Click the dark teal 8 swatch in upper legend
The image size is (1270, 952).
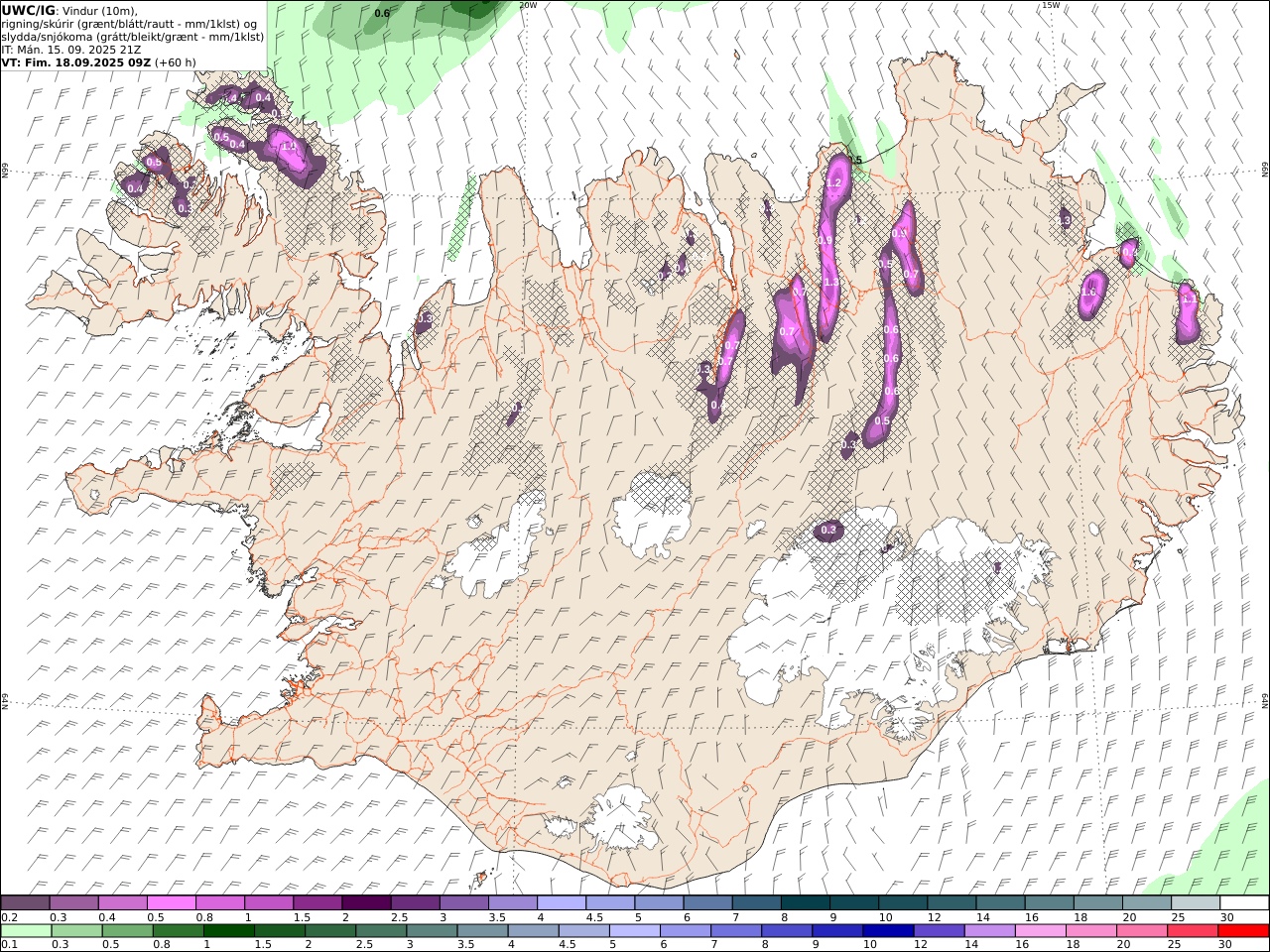(x=805, y=902)
